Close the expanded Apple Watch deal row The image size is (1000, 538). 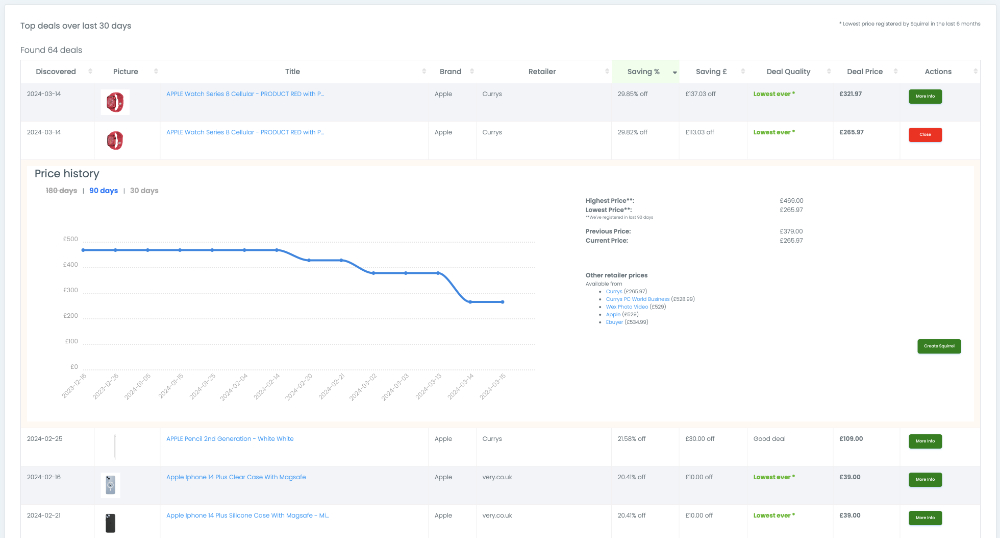[x=924, y=134]
